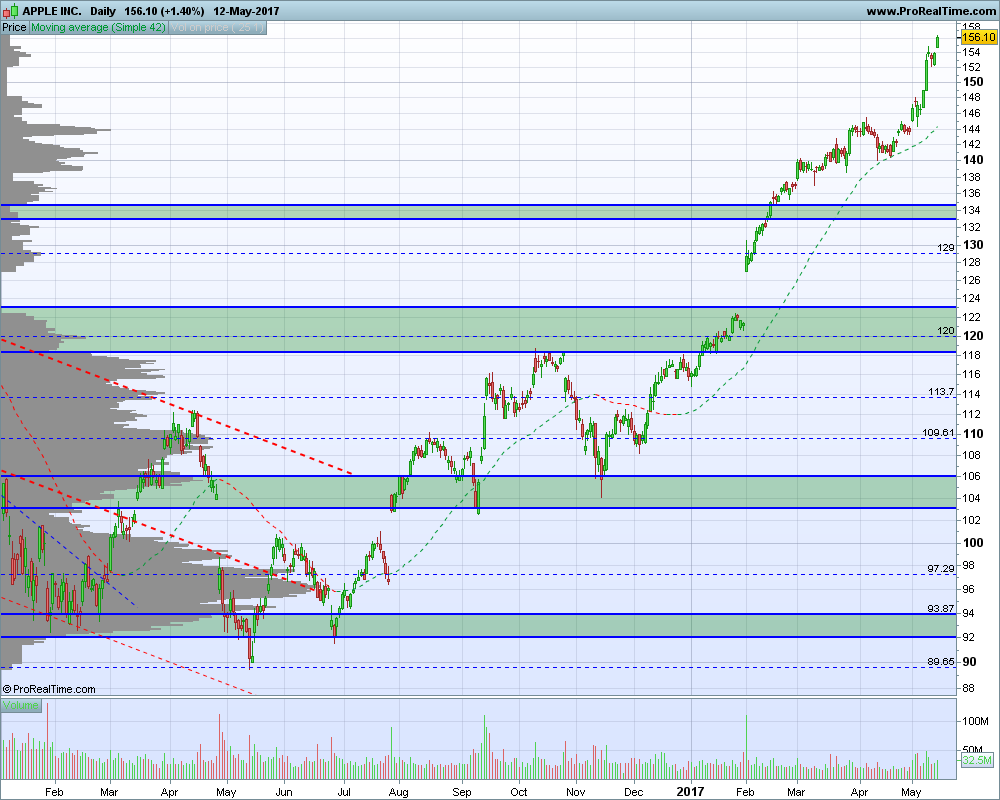Click the 2017 year label on the time axis
The width and height of the screenshot is (1000, 800).
pyautogui.click(x=690, y=792)
